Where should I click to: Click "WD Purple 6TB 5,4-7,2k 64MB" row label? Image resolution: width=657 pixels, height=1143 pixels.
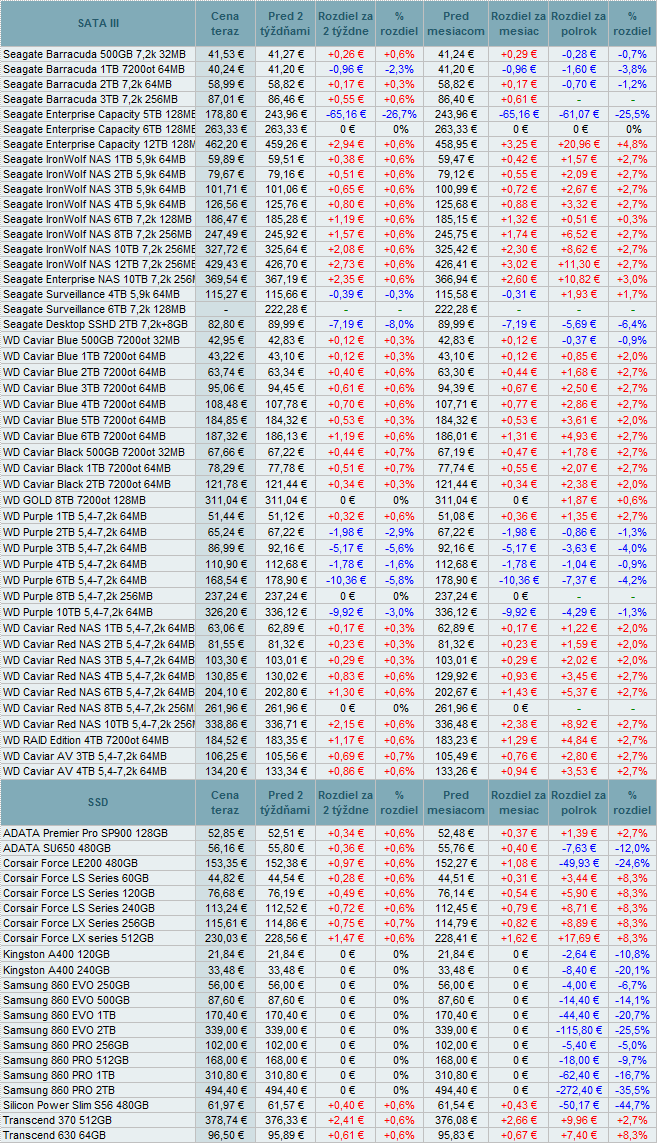pos(74,580)
